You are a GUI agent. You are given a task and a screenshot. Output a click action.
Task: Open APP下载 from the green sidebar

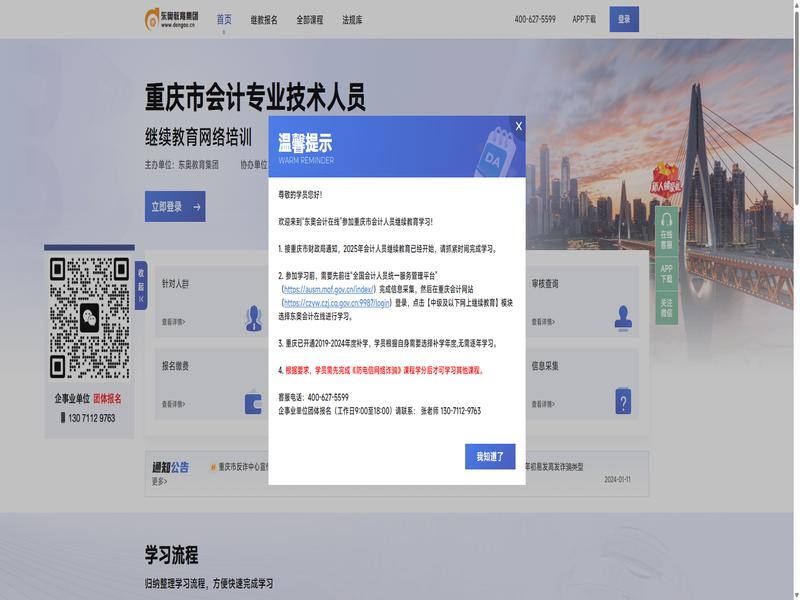tap(666, 273)
